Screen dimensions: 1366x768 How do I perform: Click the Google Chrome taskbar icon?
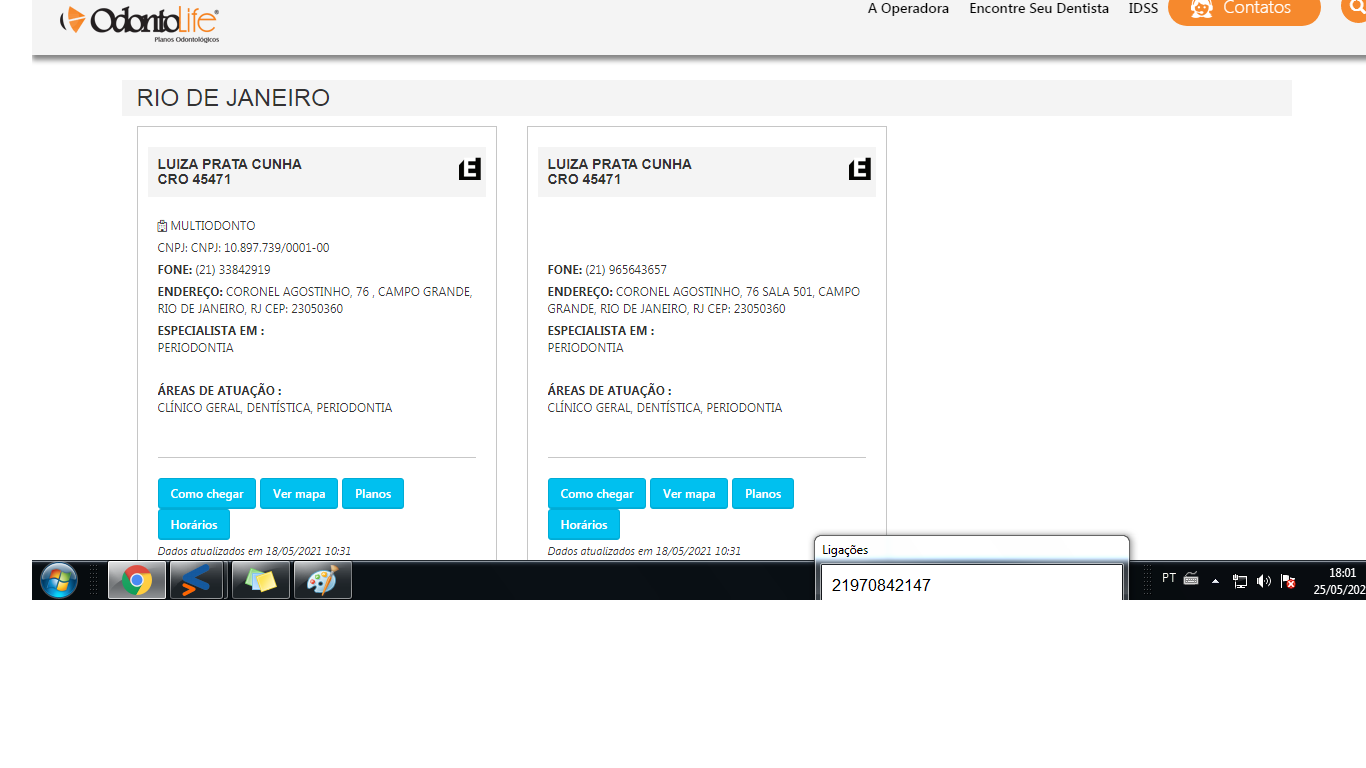click(137, 580)
